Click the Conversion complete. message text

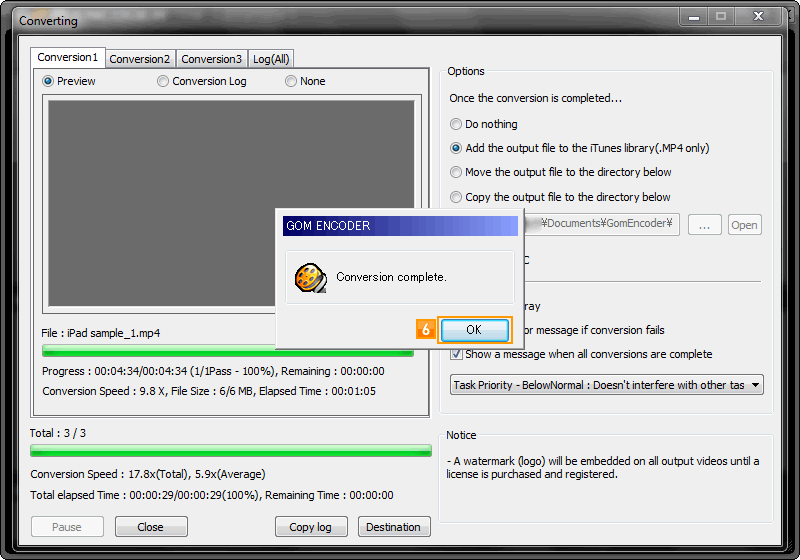(391, 277)
